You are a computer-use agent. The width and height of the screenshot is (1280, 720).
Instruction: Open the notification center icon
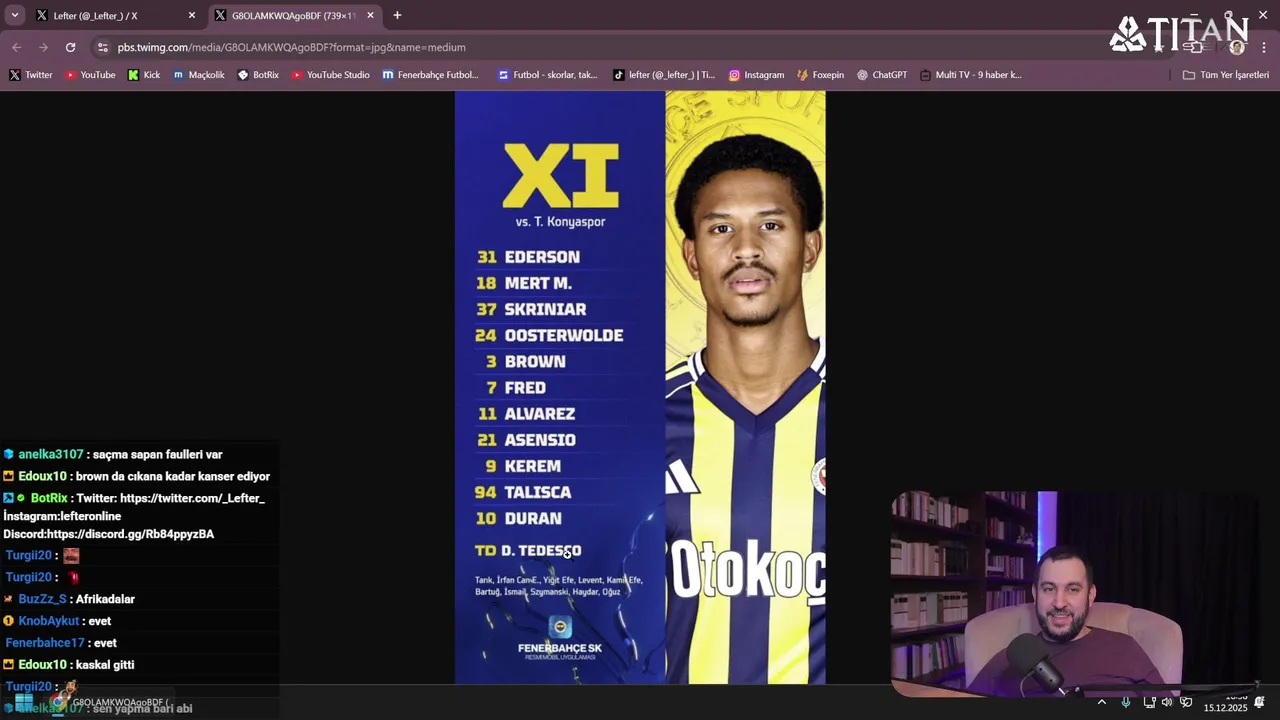1260,702
